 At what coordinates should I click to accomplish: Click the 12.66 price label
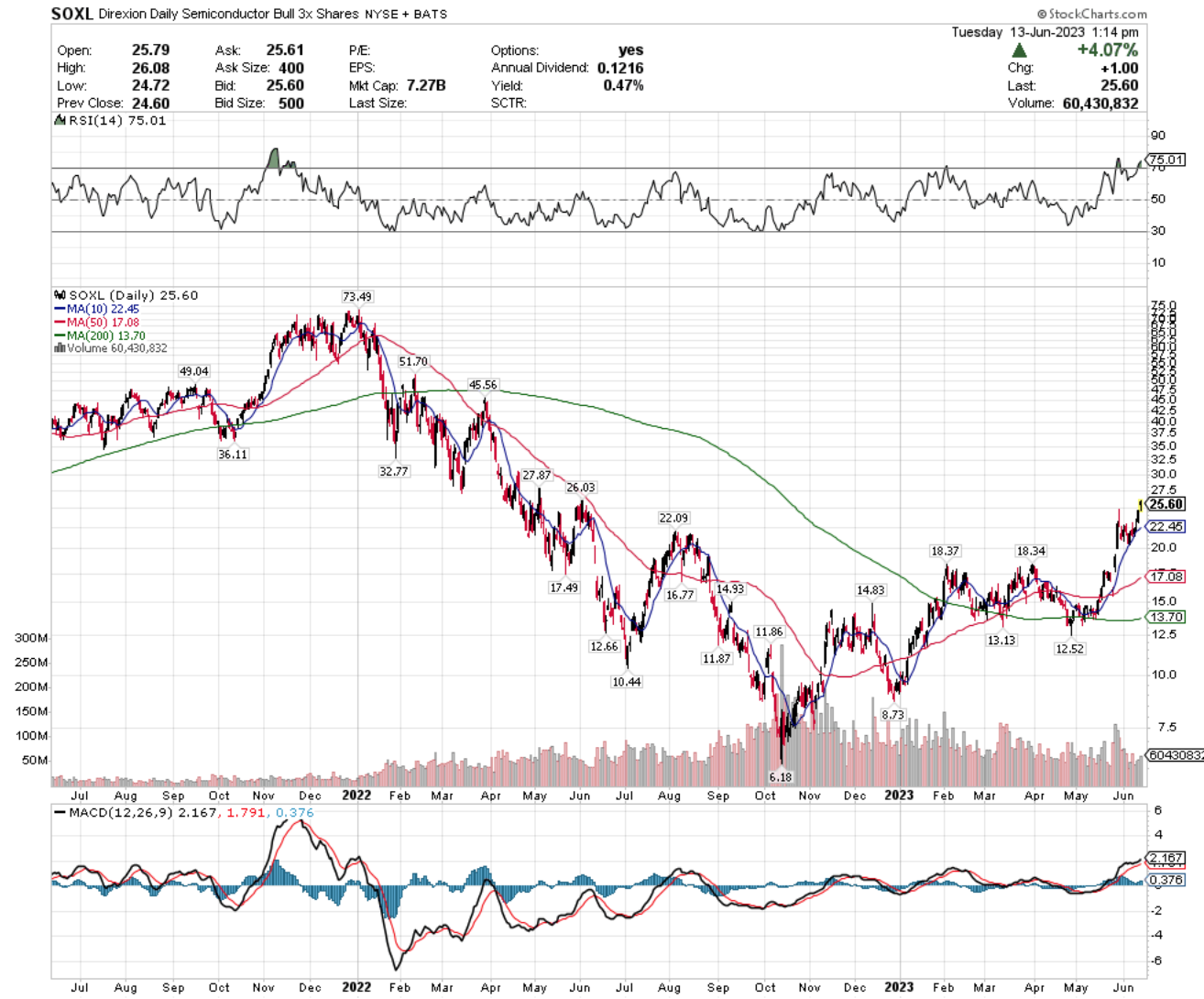point(604,647)
